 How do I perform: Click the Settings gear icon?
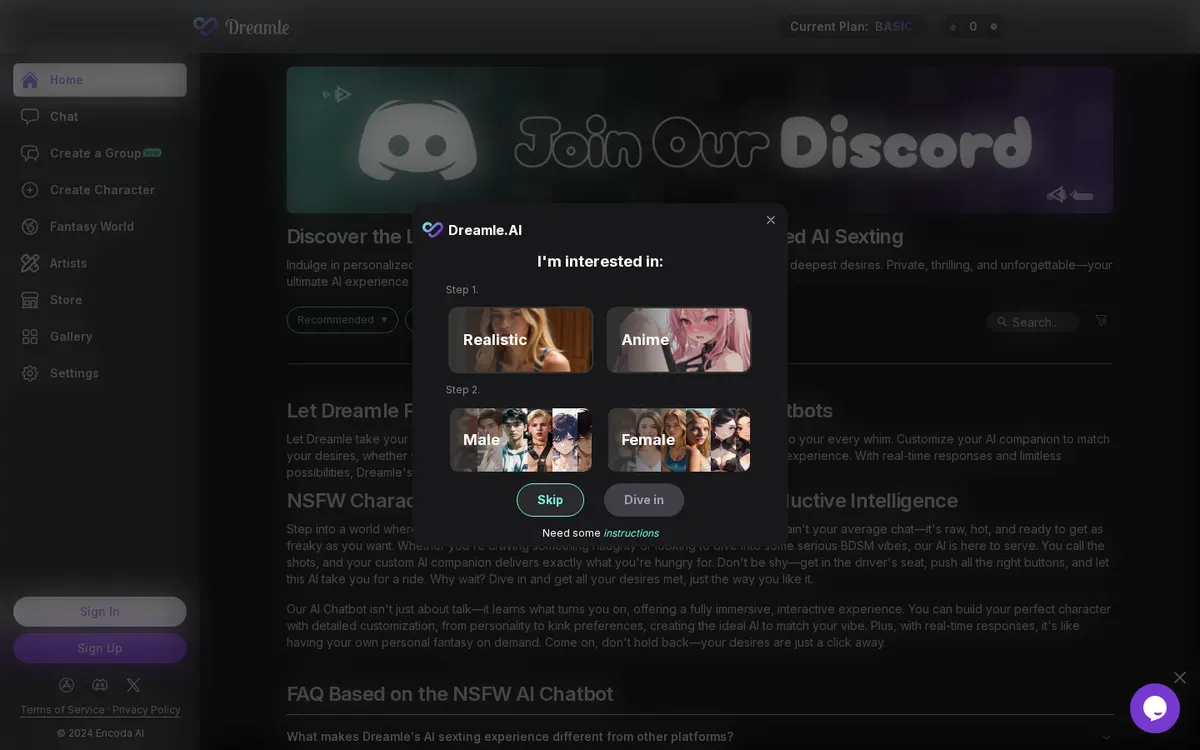(30, 373)
